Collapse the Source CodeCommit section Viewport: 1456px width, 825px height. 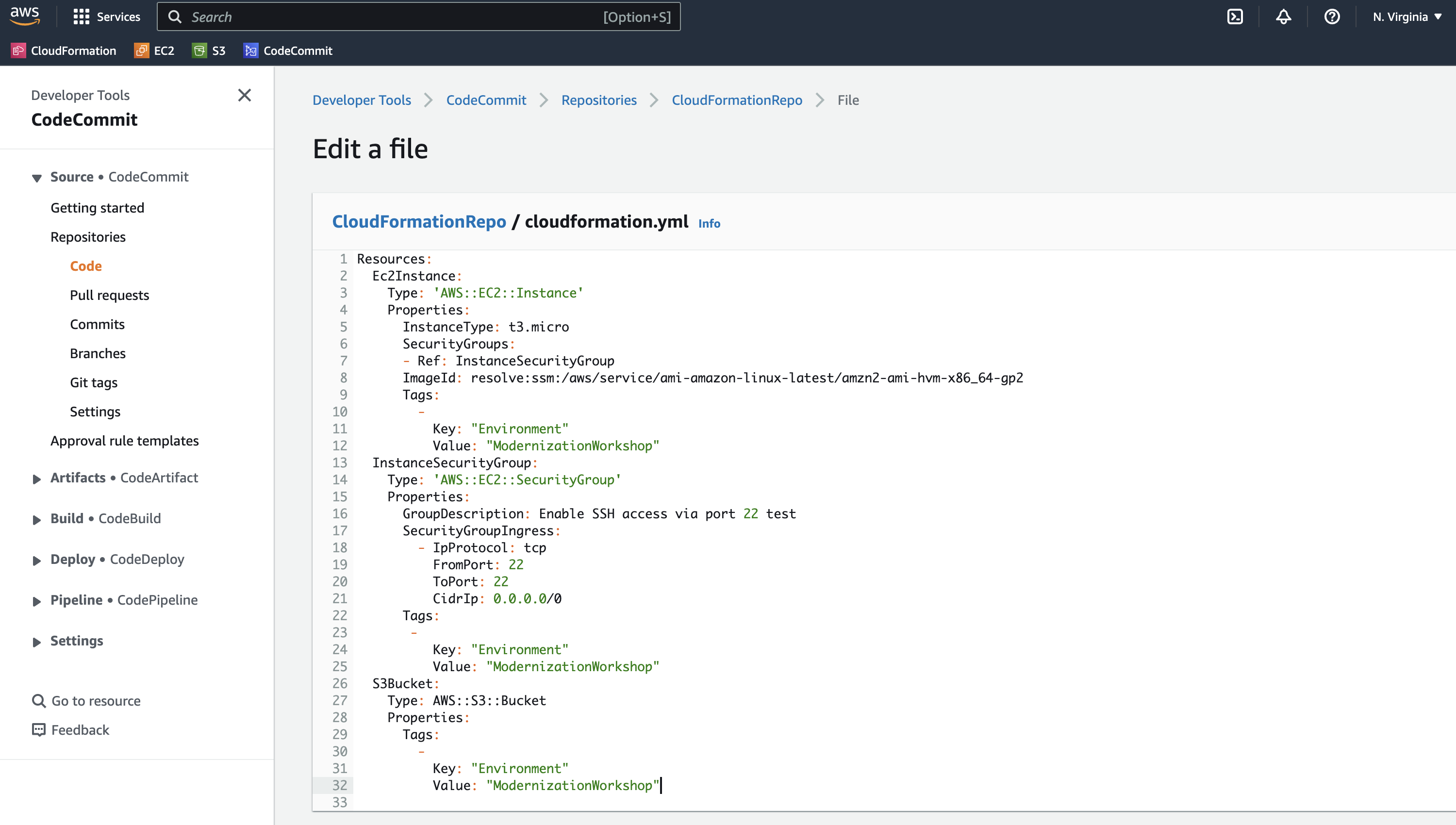[37, 178]
